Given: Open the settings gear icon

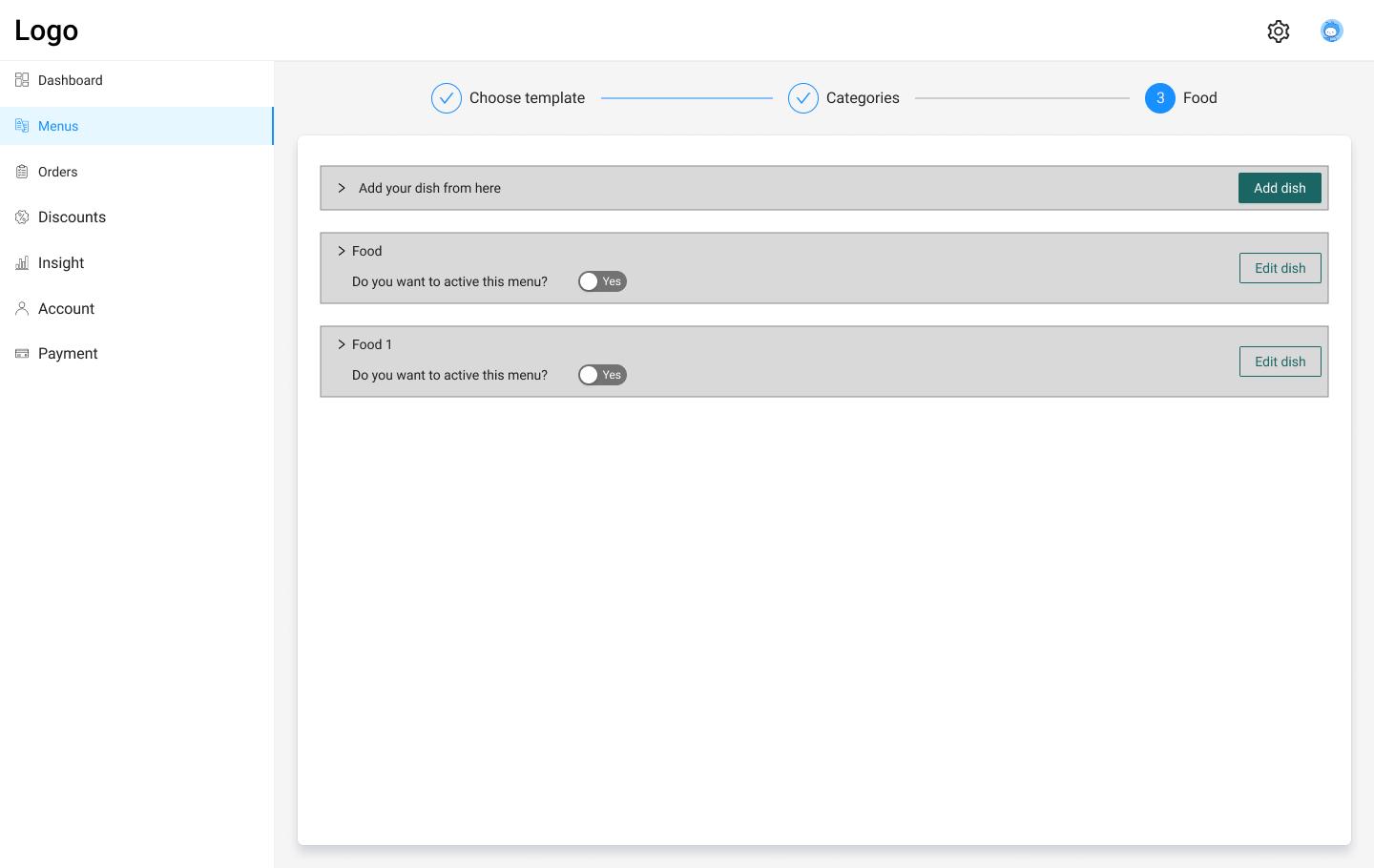Looking at the screenshot, I should point(1279,31).
